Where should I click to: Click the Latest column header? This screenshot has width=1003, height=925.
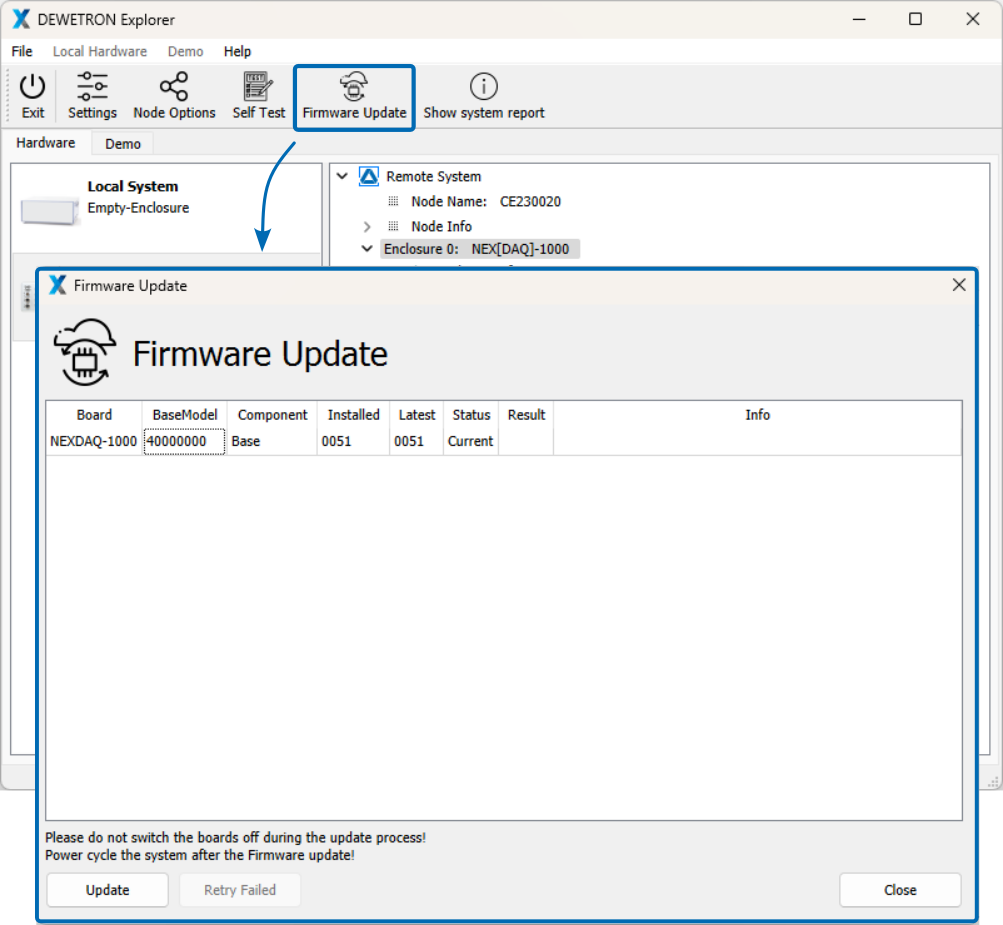coord(416,415)
